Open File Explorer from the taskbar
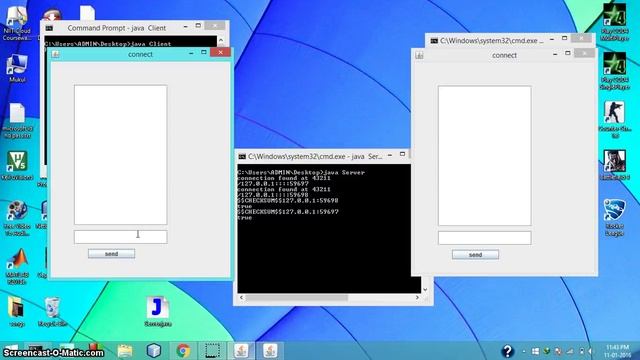 [125, 351]
